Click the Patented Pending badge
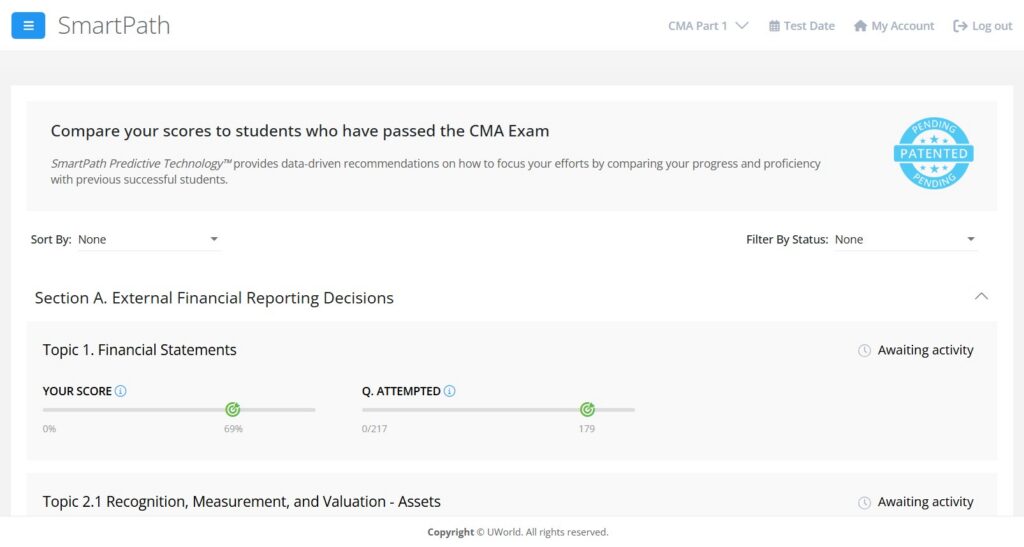Viewport: 1024px width, 547px height. (x=934, y=153)
